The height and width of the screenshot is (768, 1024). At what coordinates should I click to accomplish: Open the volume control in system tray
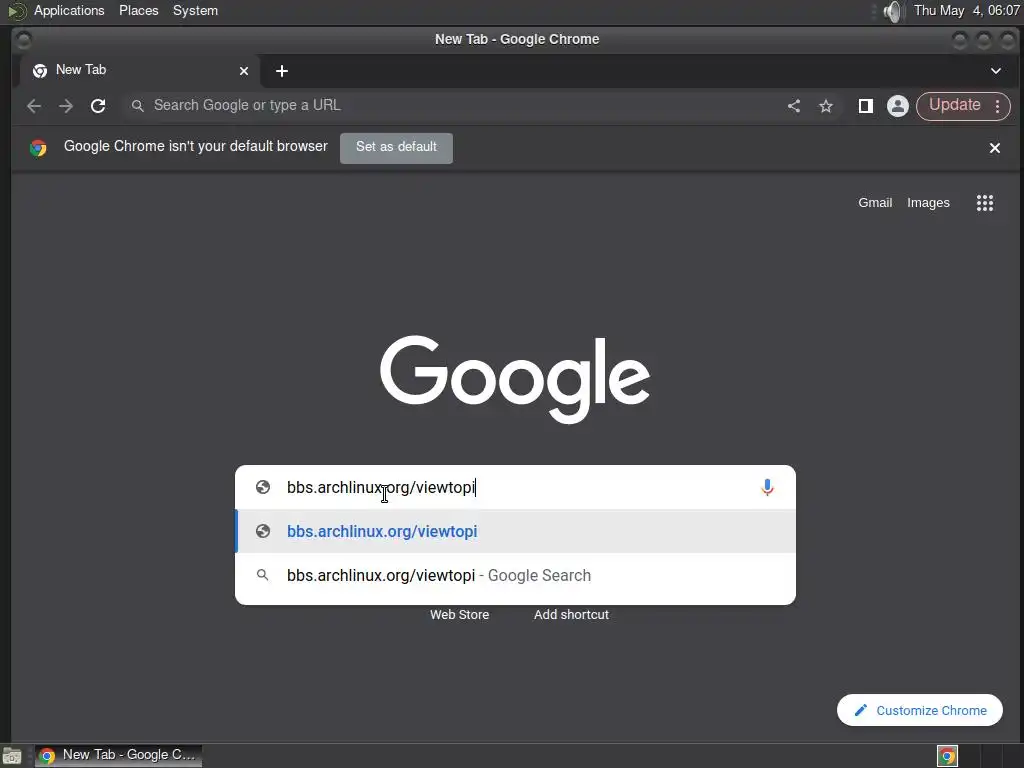pos(892,11)
